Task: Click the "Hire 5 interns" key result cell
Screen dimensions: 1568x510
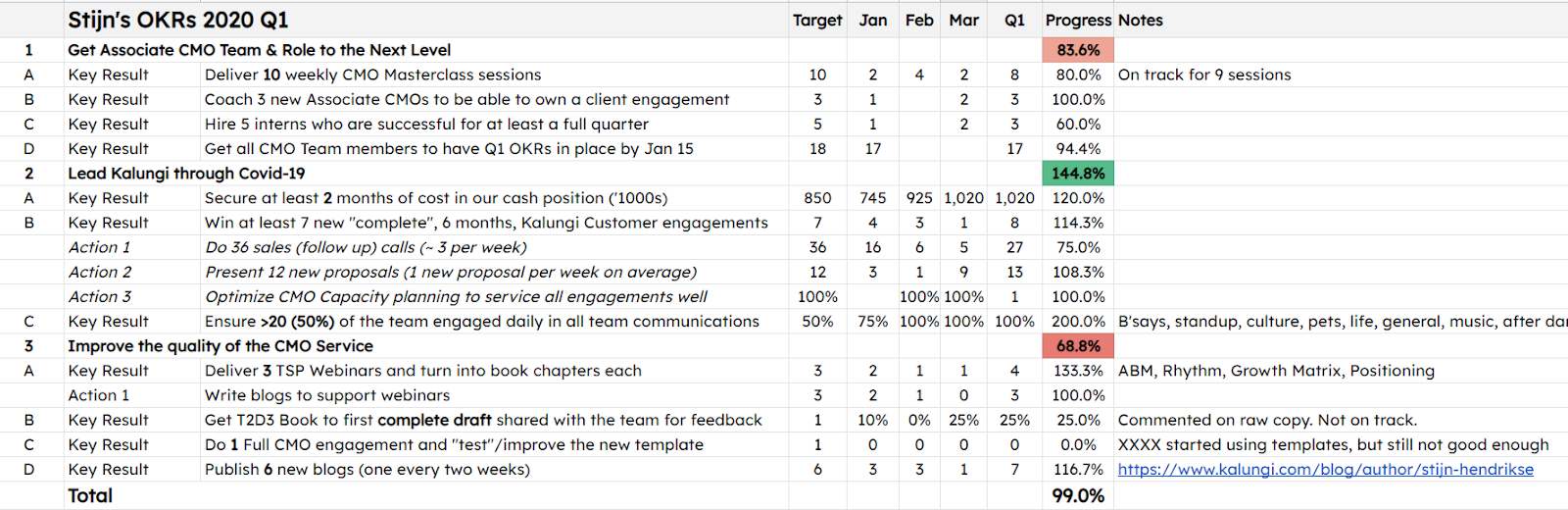Action: (426, 125)
